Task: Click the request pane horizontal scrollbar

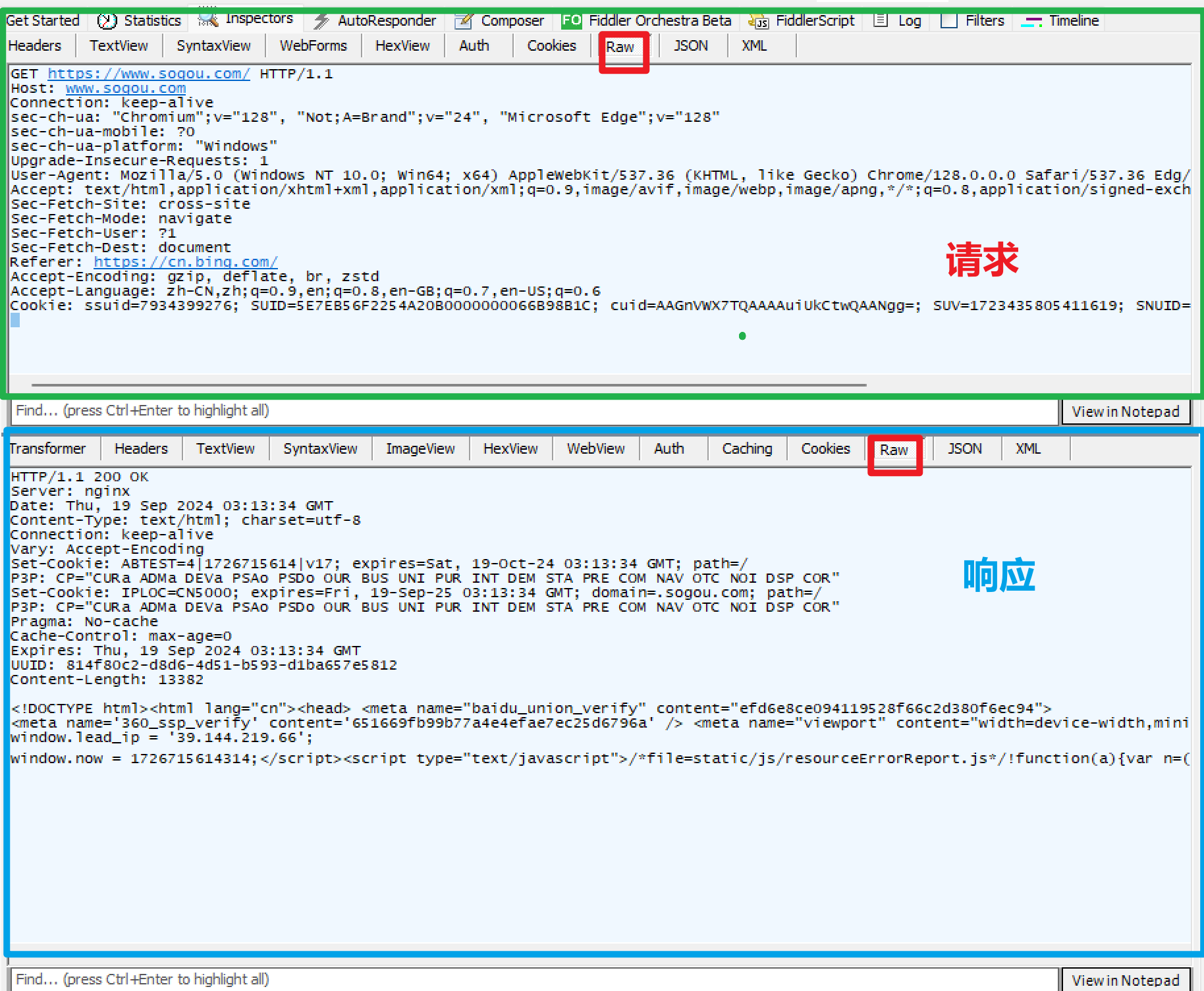Action: coord(449,385)
